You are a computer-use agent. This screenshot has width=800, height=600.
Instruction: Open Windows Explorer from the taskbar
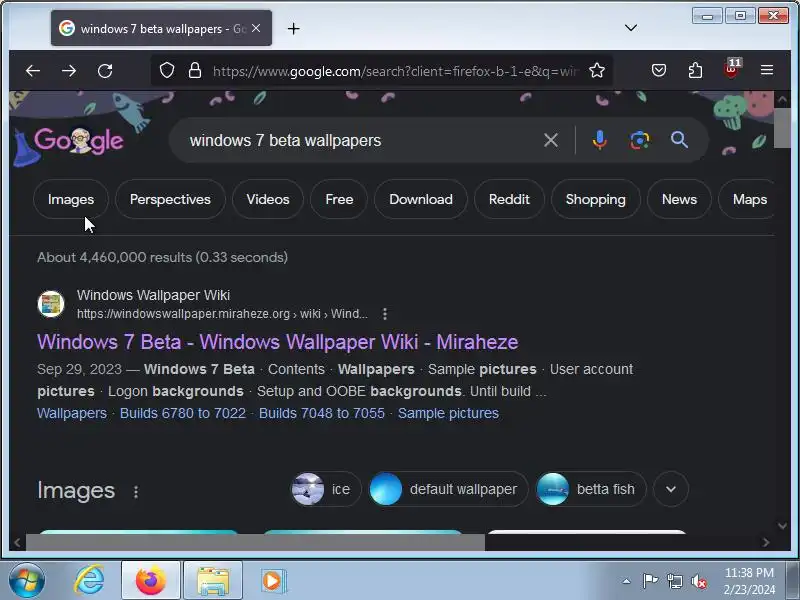tap(213, 580)
